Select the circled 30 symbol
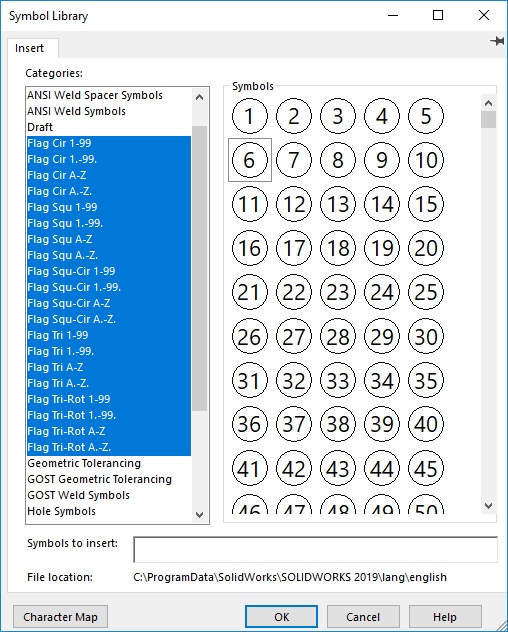Screen dimensions: 508x632 pos(426,336)
